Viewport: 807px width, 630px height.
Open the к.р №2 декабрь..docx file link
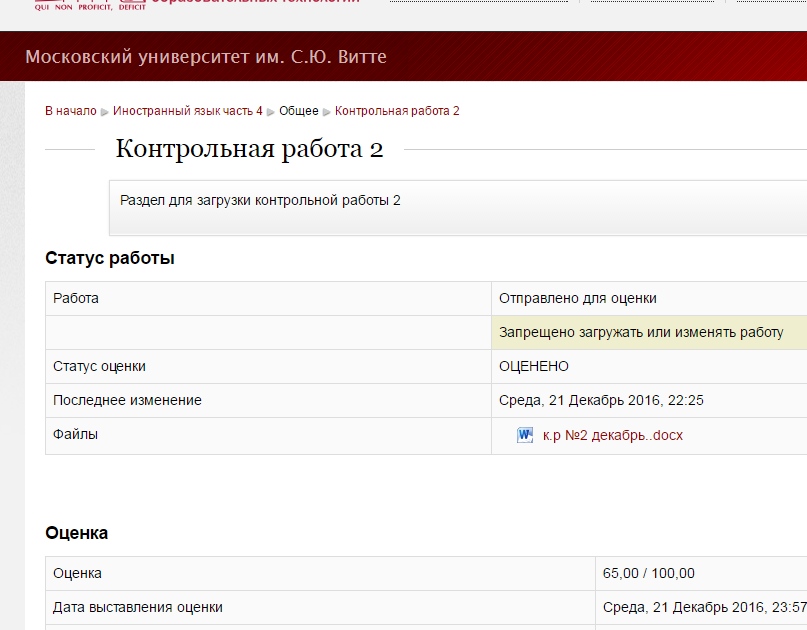(x=612, y=435)
